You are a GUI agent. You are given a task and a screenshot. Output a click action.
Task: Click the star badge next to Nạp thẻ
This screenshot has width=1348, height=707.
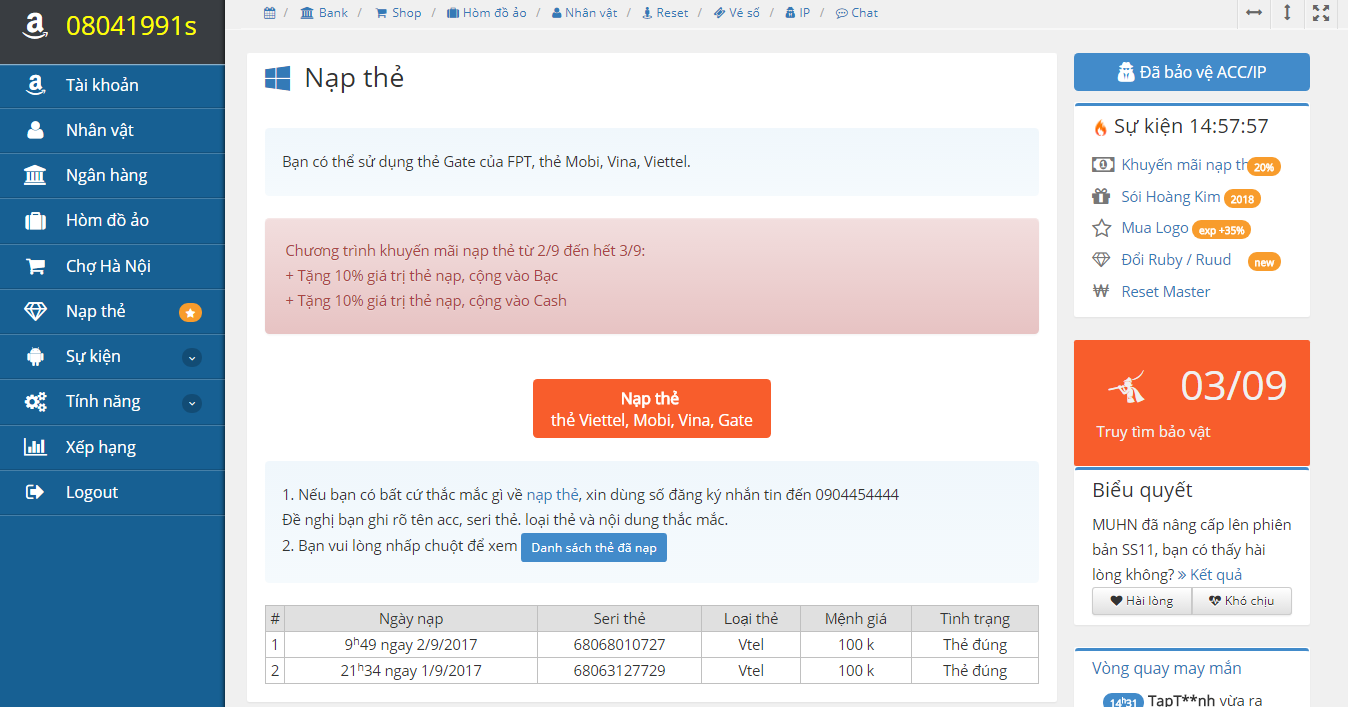(190, 313)
